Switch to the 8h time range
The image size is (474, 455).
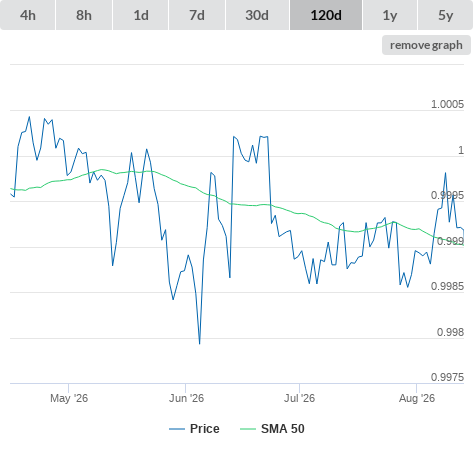[84, 15]
